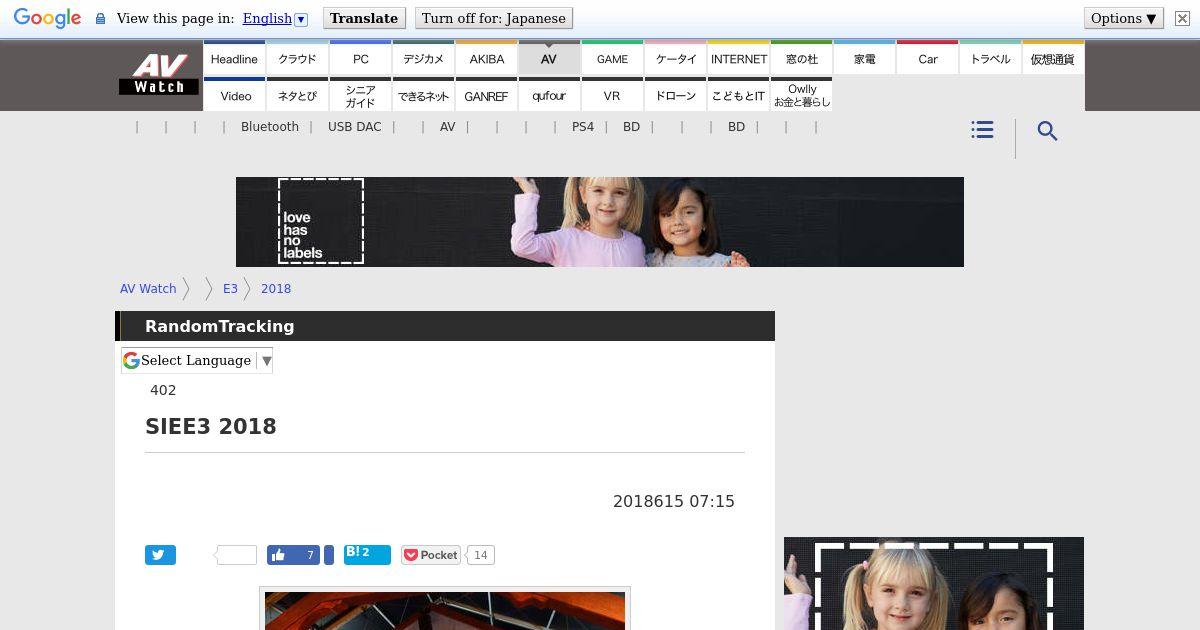Click the padlock icon in translate bar
Viewport: 1200px width, 630px height.
click(x=100, y=19)
